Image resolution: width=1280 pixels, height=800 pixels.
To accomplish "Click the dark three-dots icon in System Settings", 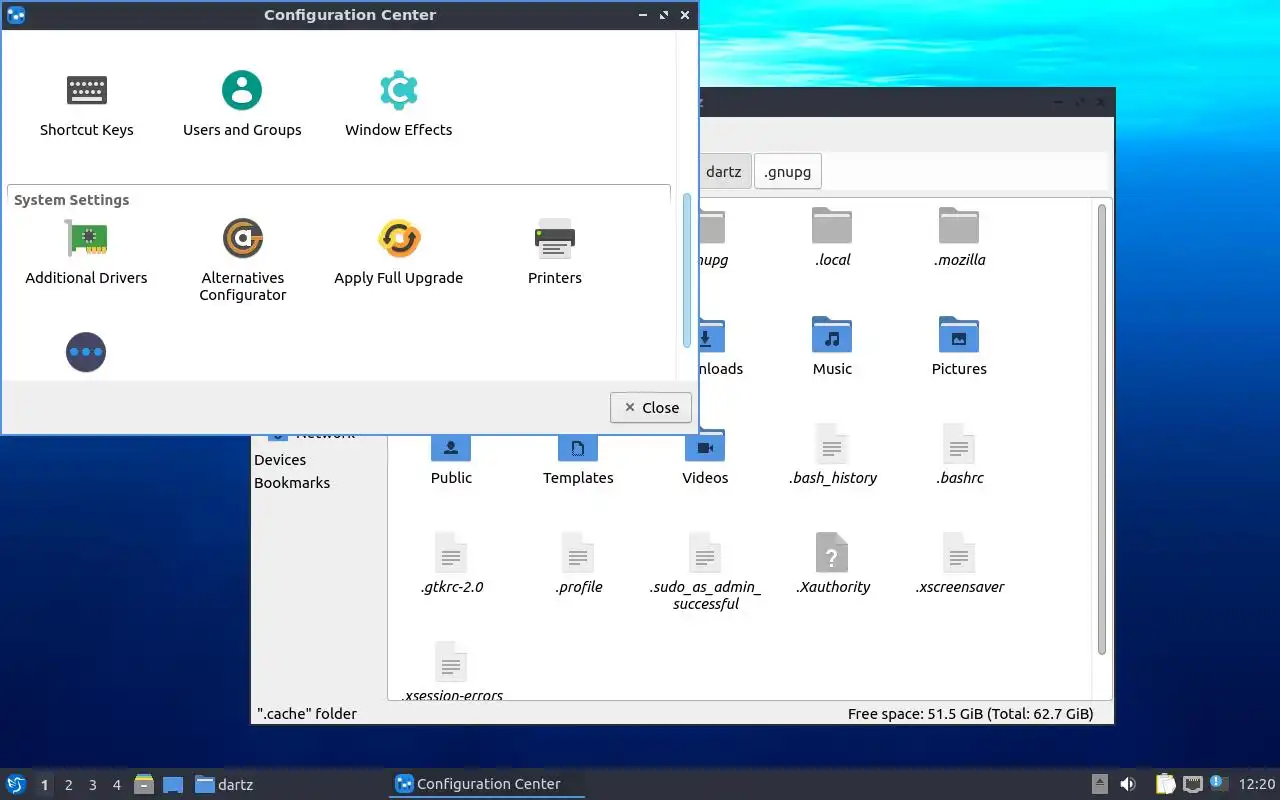I will click(x=86, y=352).
